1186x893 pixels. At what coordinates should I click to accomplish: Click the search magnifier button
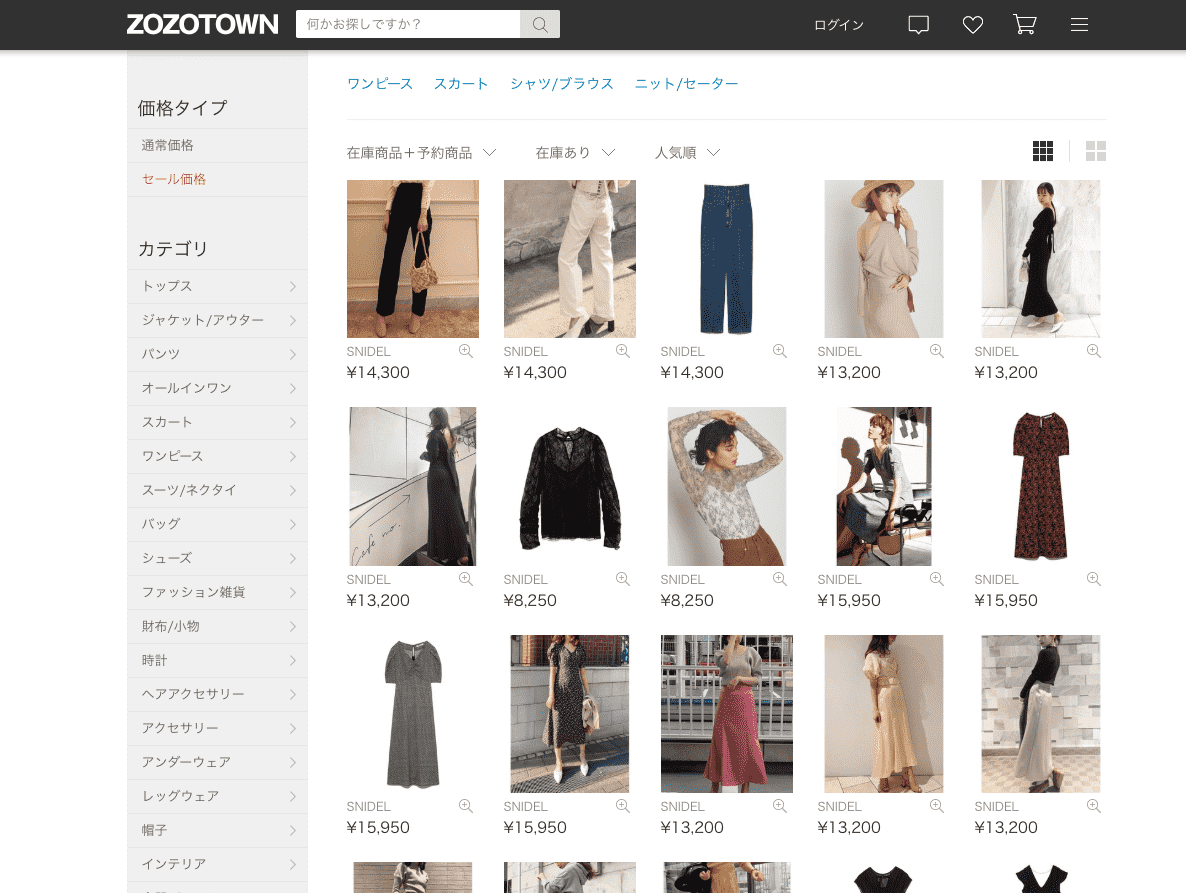tap(540, 24)
